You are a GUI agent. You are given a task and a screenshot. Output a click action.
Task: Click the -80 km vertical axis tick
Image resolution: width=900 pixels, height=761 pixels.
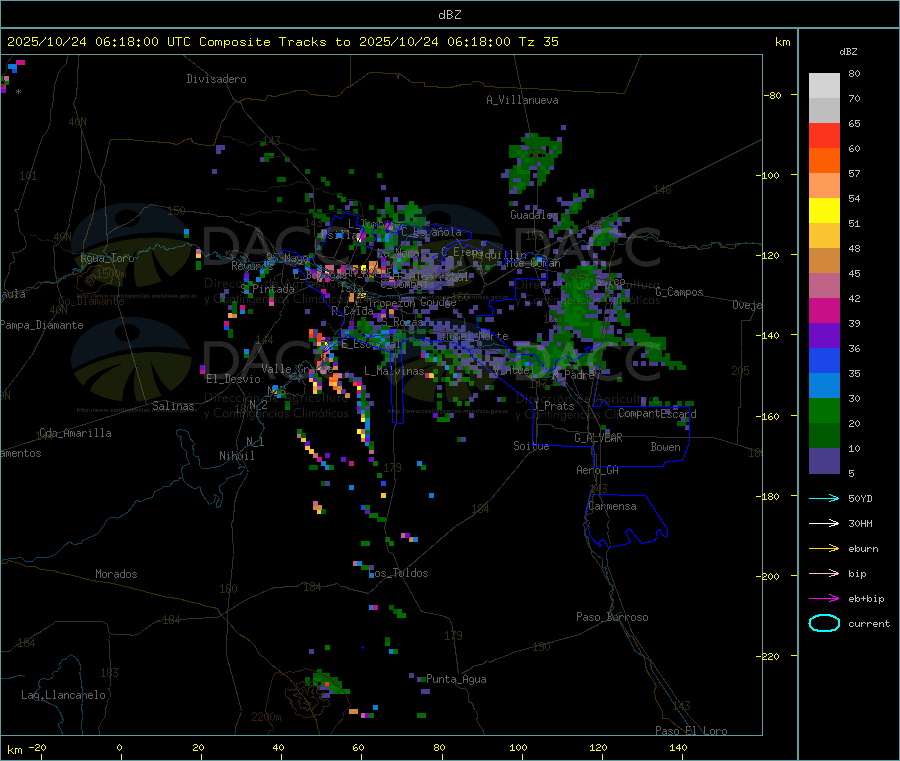(773, 95)
